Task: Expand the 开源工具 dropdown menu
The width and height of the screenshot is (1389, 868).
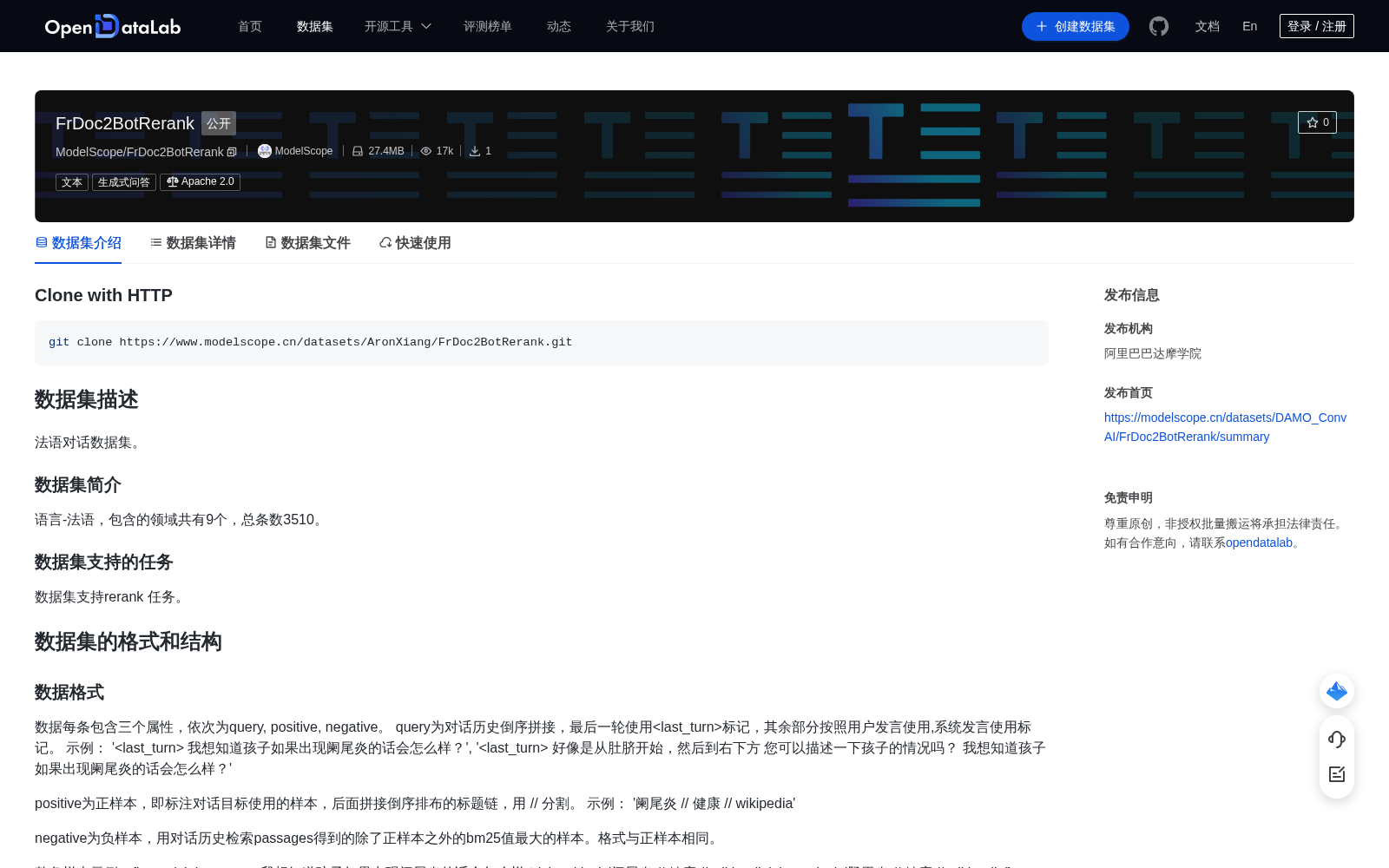Action: pos(398,26)
